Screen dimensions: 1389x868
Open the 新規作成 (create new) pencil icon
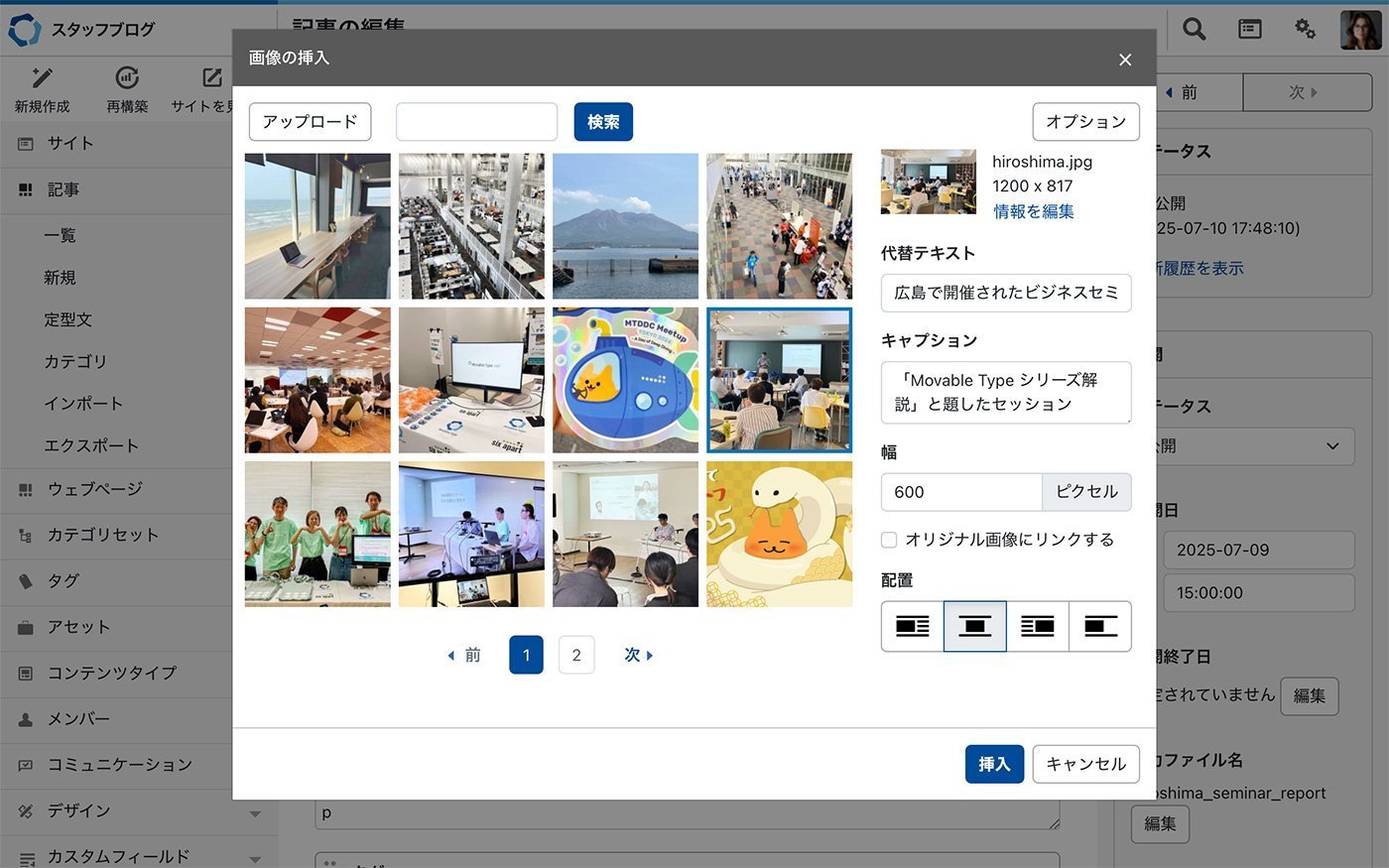tap(41, 76)
